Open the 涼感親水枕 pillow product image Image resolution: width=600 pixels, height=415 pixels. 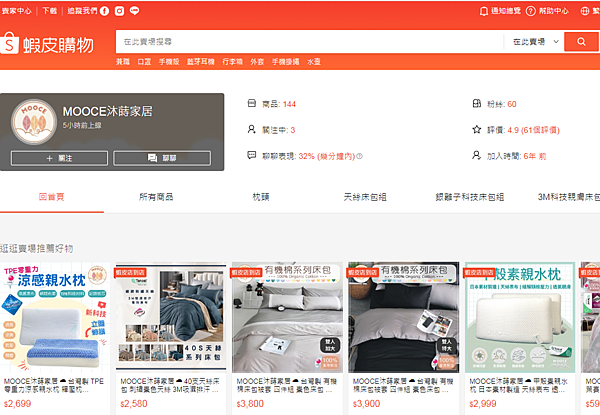tap(55, 317)
